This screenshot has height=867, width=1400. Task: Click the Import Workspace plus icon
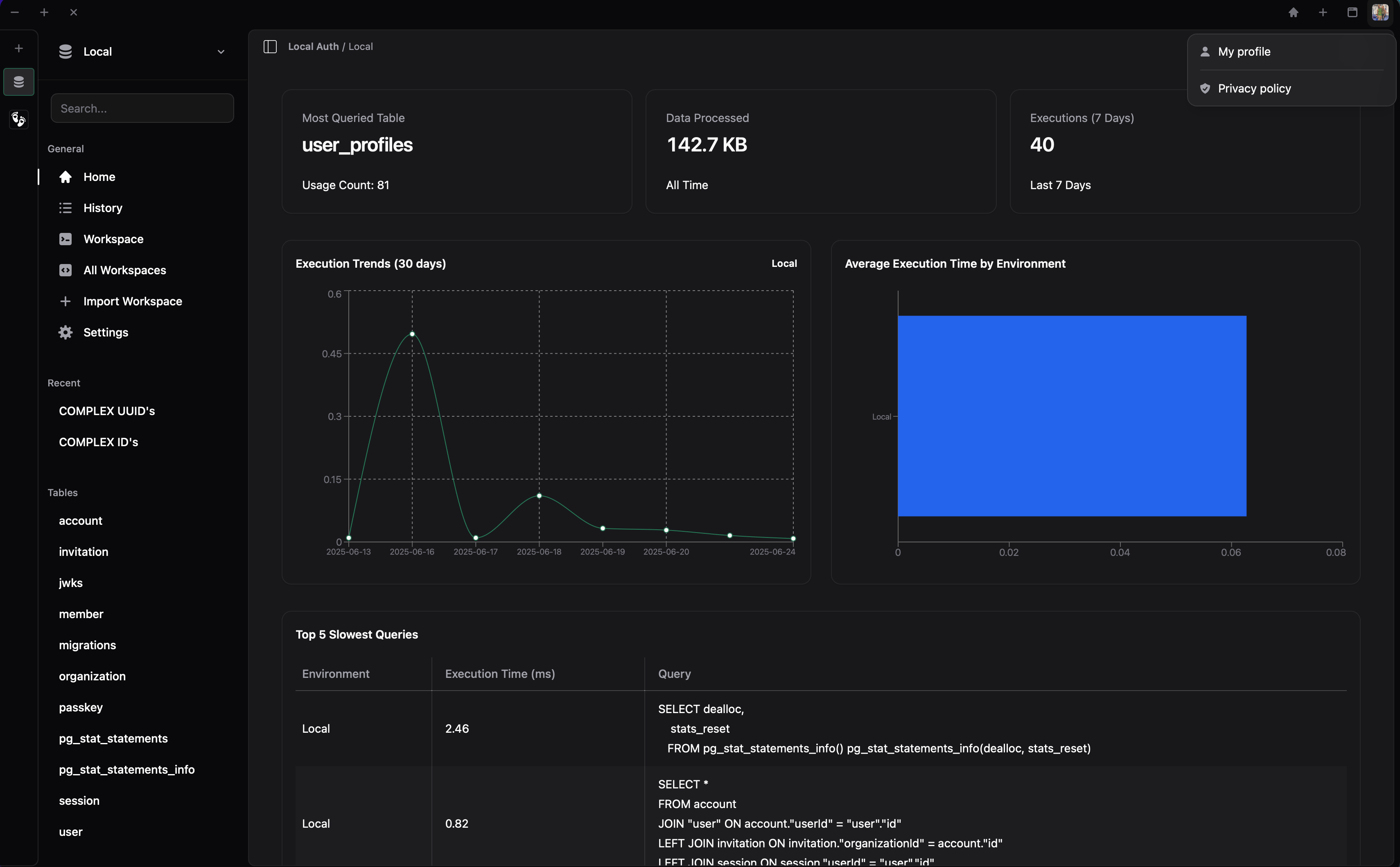pos(65,301)
